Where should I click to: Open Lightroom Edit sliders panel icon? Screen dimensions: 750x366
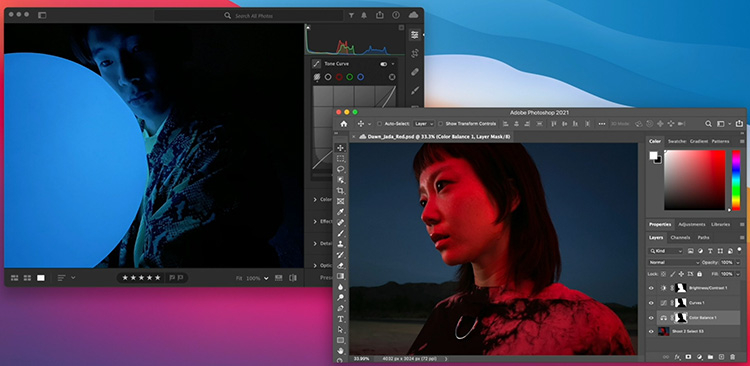point(414,34)
